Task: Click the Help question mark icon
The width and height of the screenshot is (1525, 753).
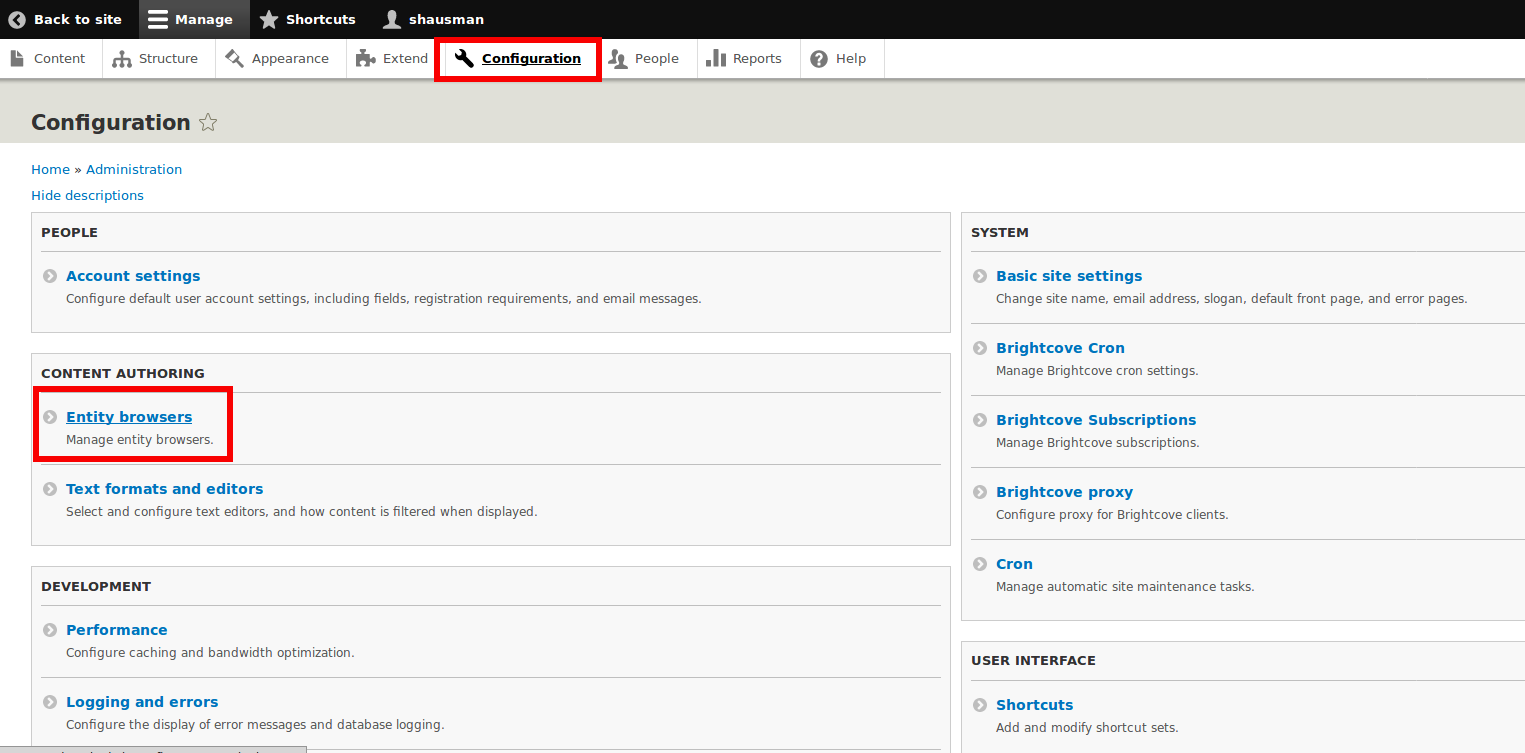Action: point(819,59)
